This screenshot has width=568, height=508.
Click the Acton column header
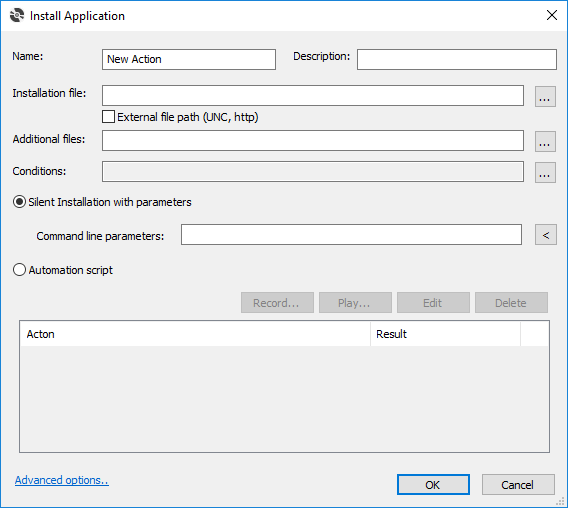(195, 334)
